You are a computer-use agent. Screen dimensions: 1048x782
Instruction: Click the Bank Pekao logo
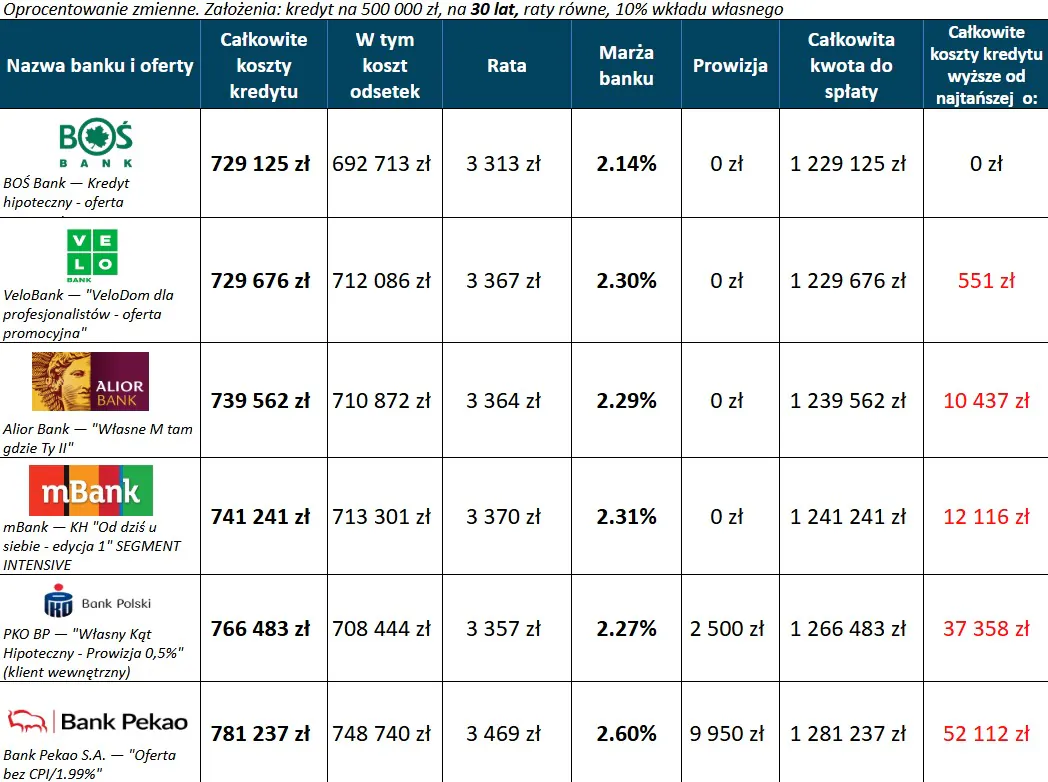click(x=98, y=721)
